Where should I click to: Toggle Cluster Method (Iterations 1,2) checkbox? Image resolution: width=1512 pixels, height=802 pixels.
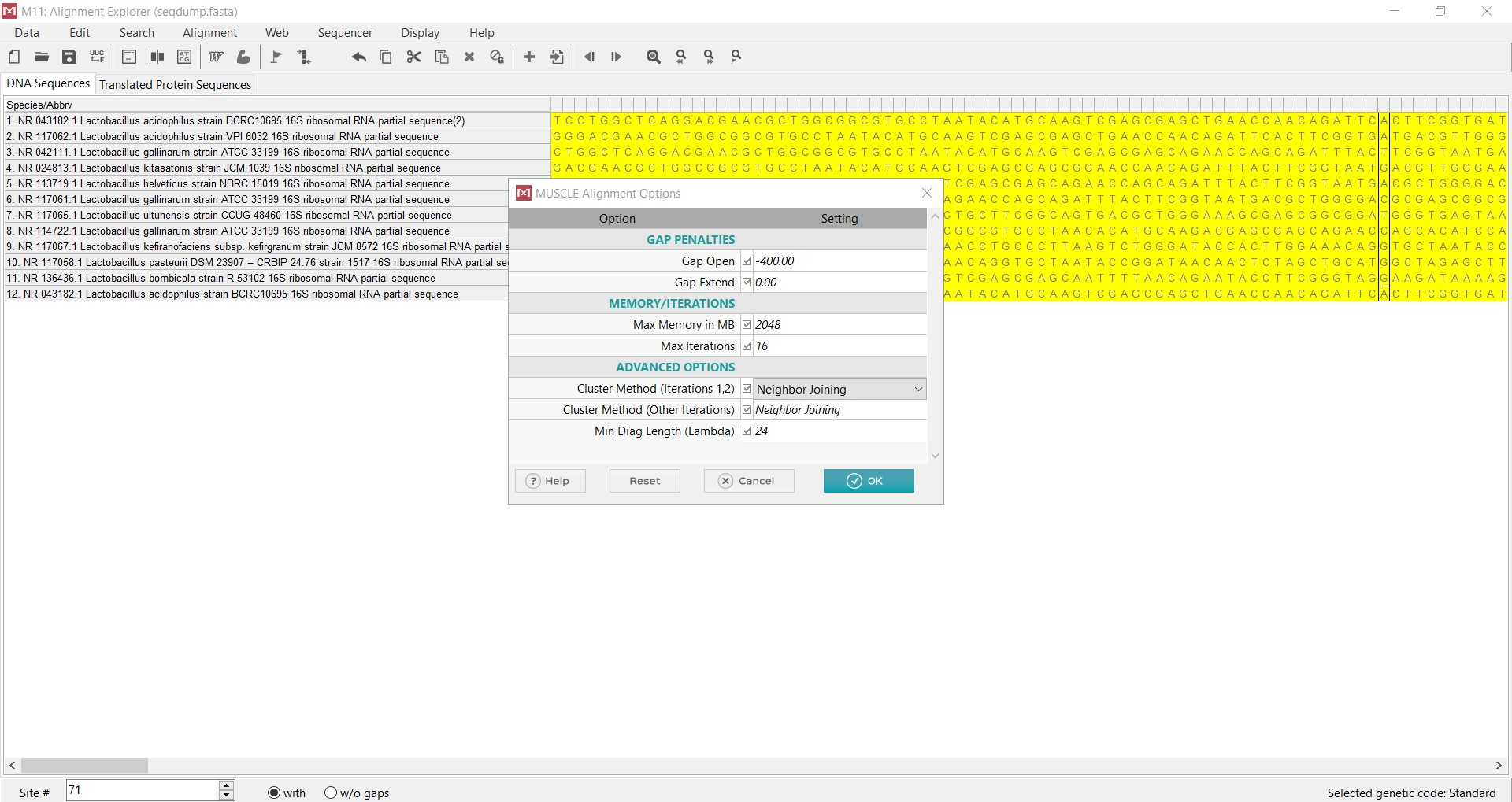tap(747, 388)
